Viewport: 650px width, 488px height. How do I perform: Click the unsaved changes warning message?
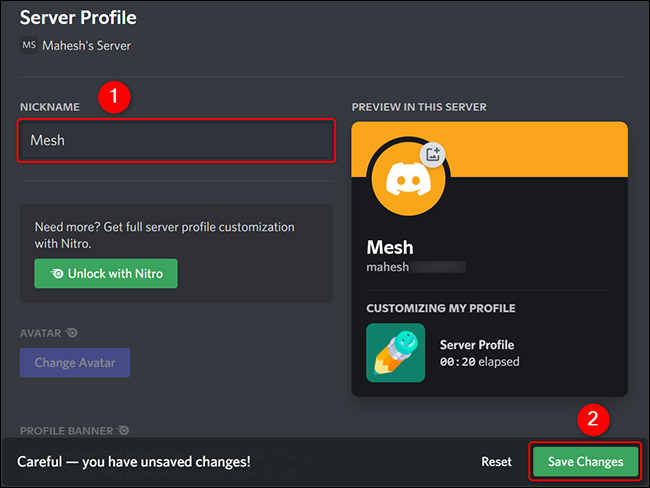coord(134,462)
